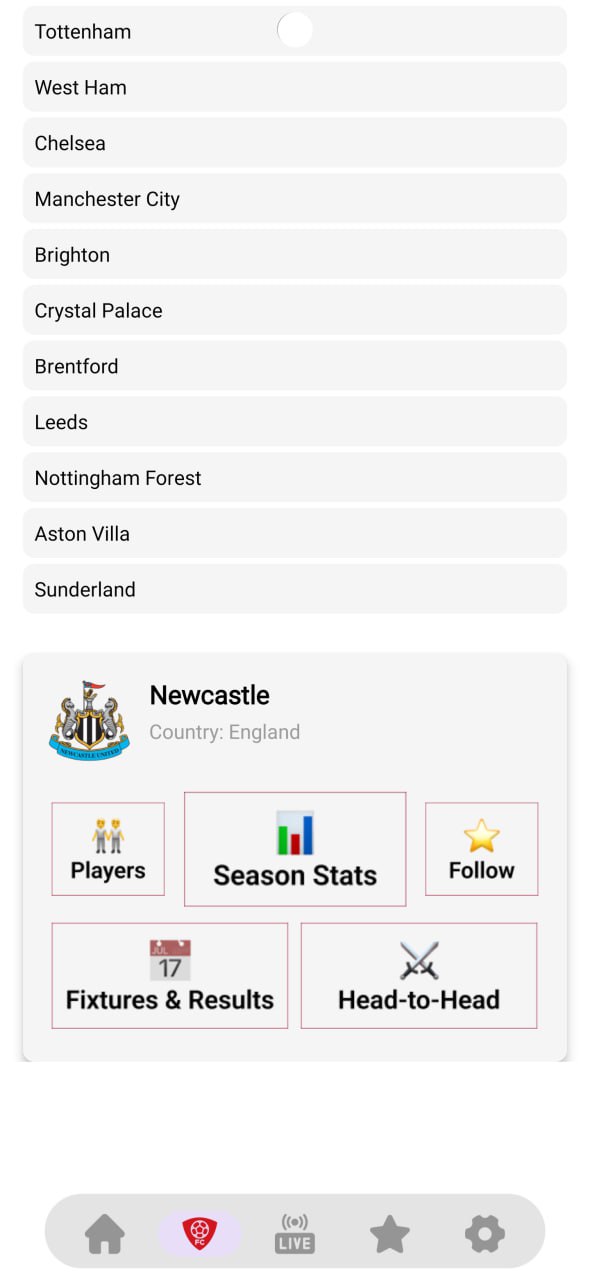This screenshot has height=1280, width=590.
Task: Select the calendar icon on Fixtures & Results
Action: tap(169, 958)
